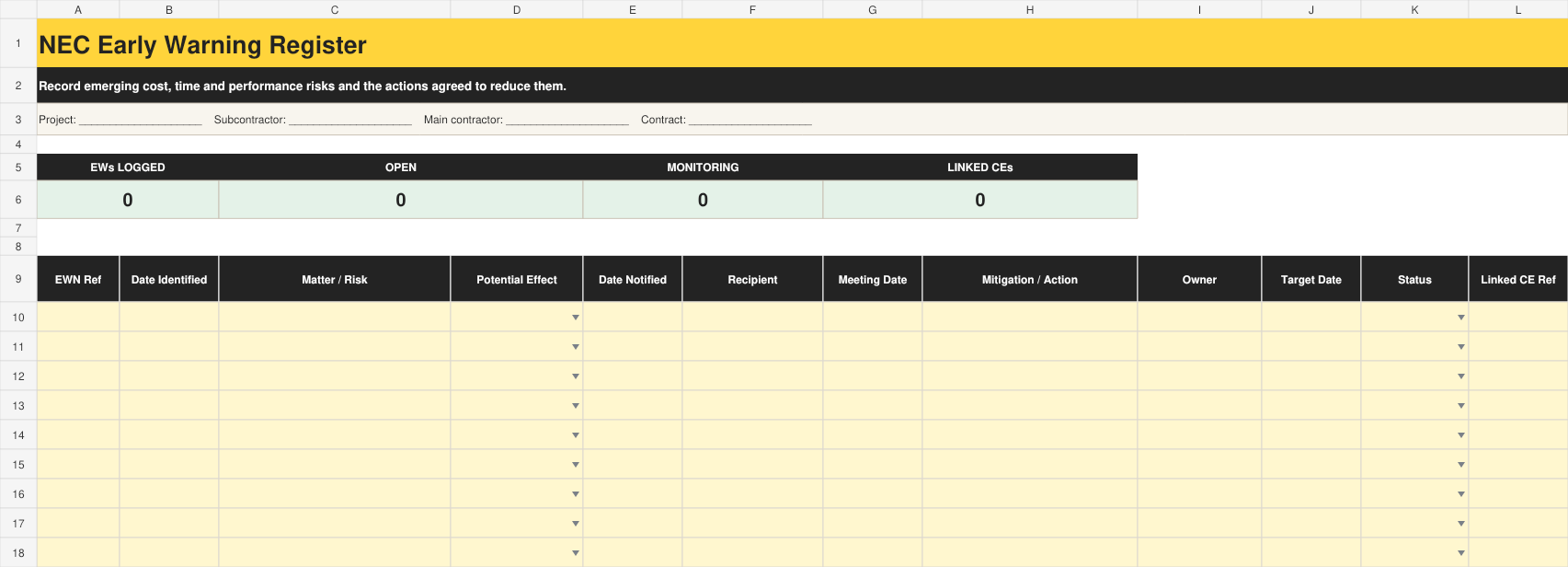Image resolution: width=1568 pixels, height=567 pixels.
Task: Open Potential Effect dropdown in row 11
Action: [576, 347]
